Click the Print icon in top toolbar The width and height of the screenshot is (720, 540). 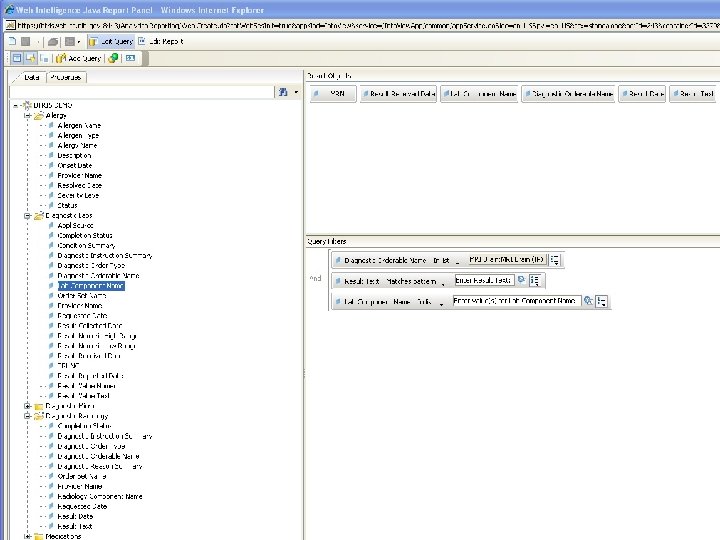click(53, 42)
